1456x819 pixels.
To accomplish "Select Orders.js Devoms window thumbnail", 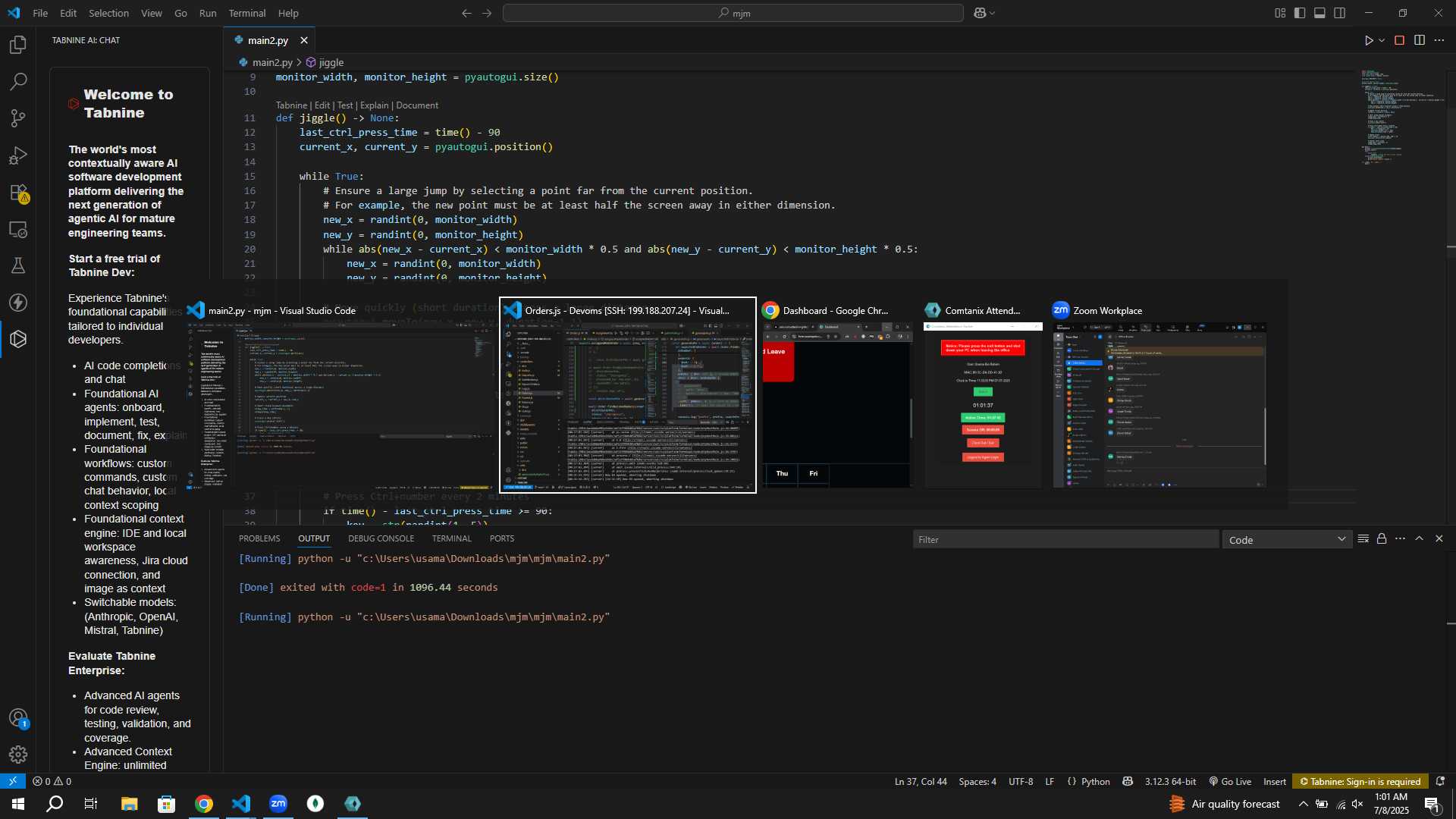I will [x=628, y=395].
